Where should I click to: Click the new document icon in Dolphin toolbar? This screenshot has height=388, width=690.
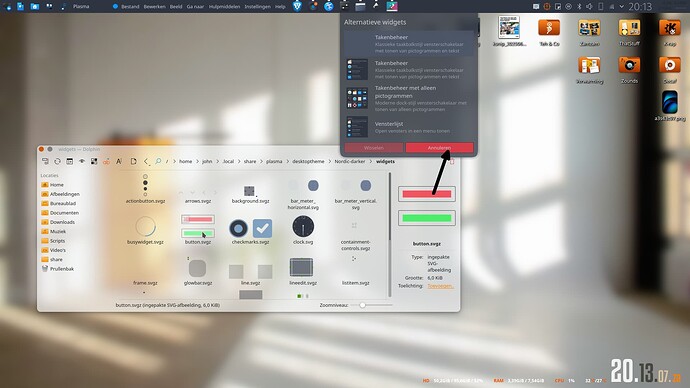[133, 161]
